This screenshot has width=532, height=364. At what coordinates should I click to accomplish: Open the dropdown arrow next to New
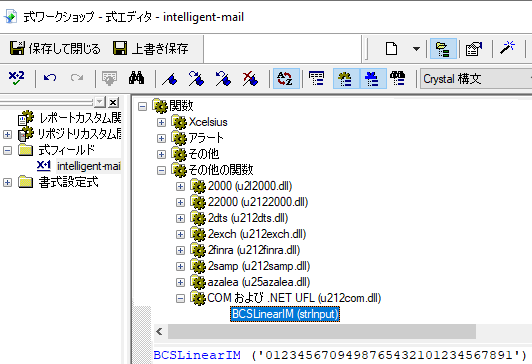point(416,49)
